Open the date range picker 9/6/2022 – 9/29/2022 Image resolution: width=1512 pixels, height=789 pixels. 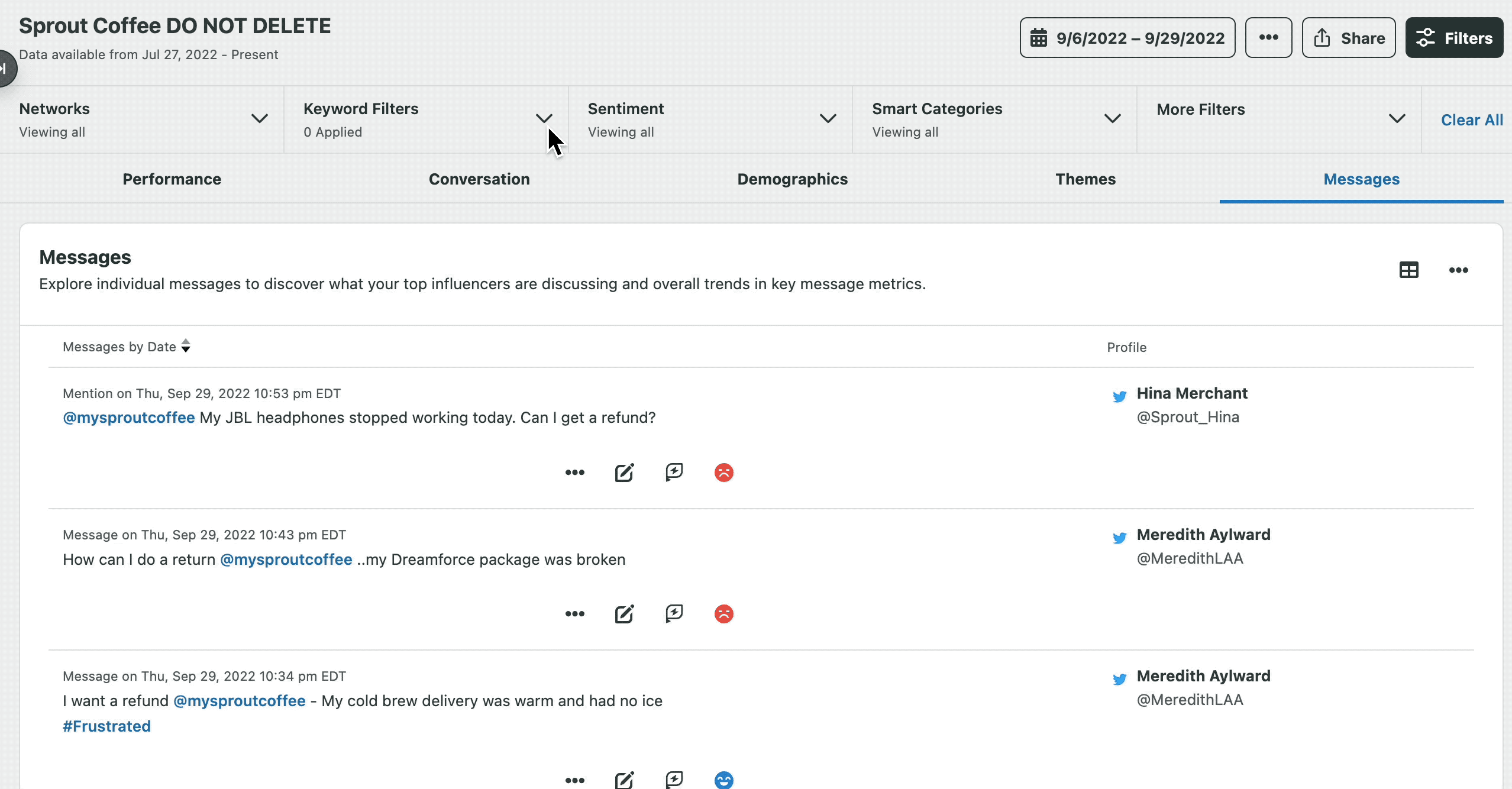(1127, 38)
